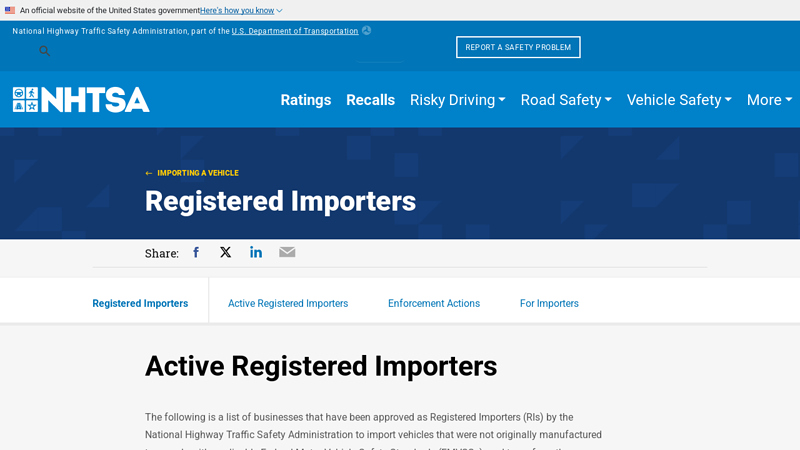This screenshot has width=800, height=450.
Task: Share page on Facebook
Action: 196,253
